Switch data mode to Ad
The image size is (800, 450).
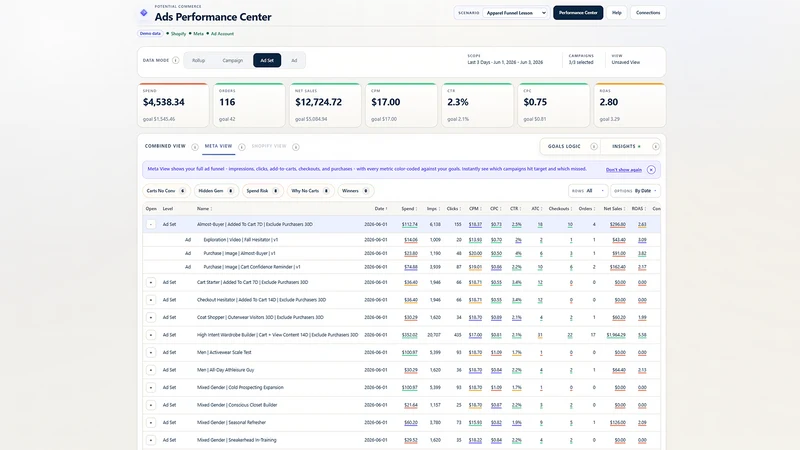294,60
